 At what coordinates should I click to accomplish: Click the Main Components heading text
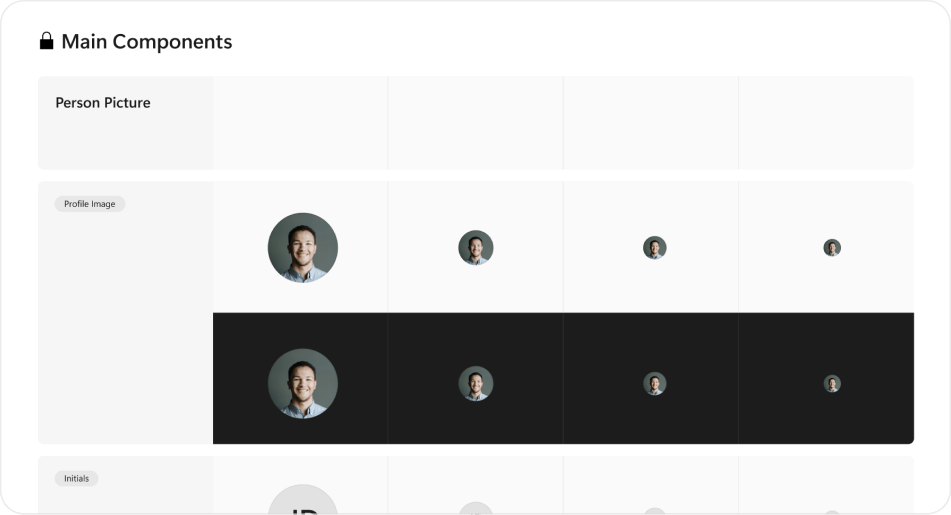point(147,41)
